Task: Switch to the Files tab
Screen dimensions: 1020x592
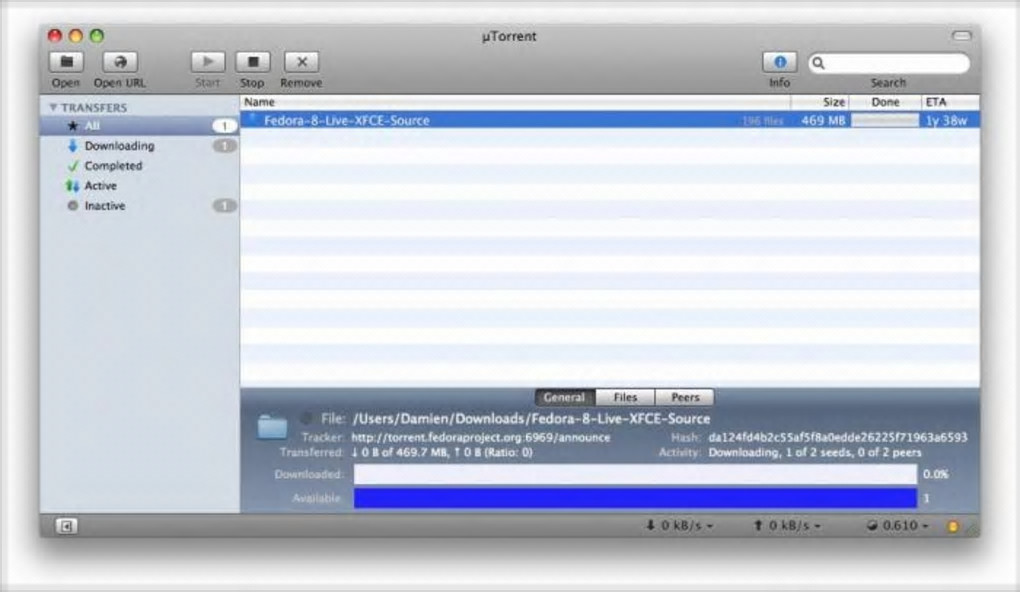Action: coord(624,397)
